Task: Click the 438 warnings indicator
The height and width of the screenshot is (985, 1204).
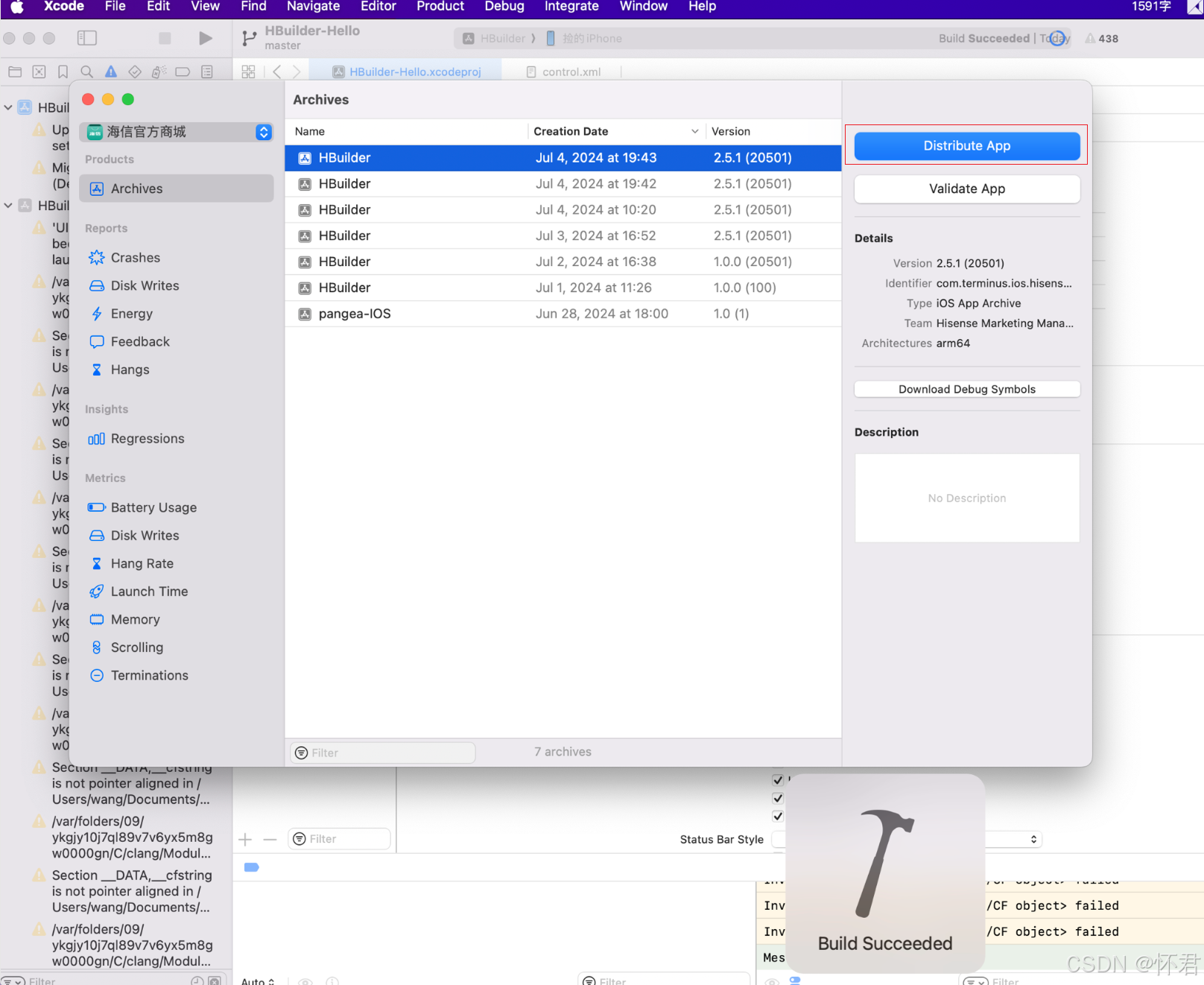Action: pos(1101,39)
